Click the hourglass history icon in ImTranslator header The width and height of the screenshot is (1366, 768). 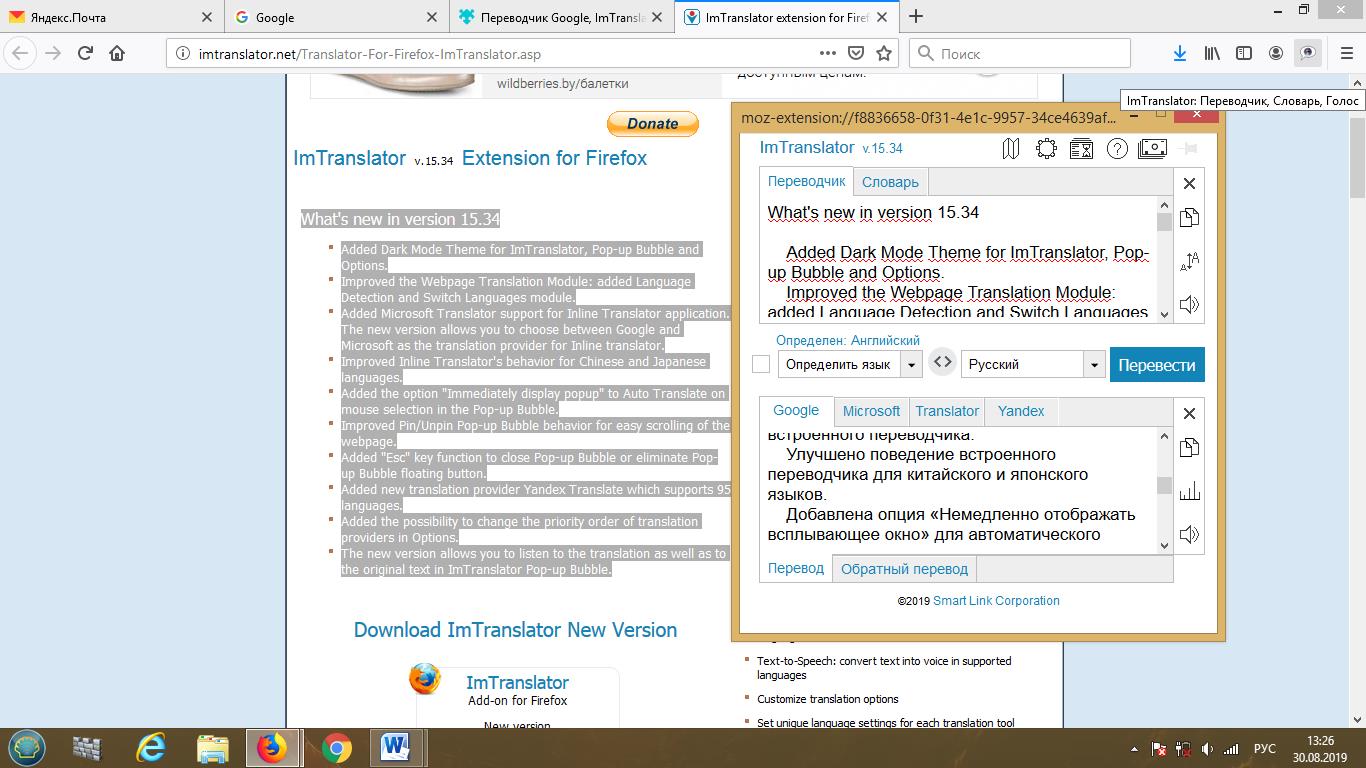1081,149
